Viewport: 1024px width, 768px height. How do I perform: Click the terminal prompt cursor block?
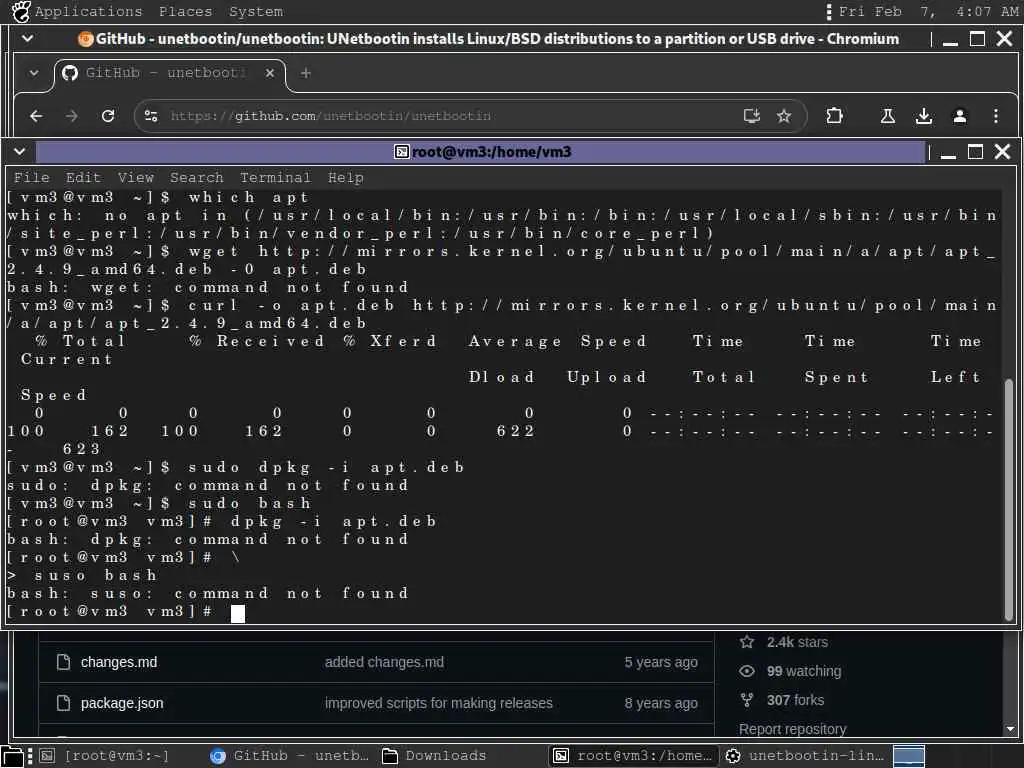pyautogui.click(x=238, y=613)
